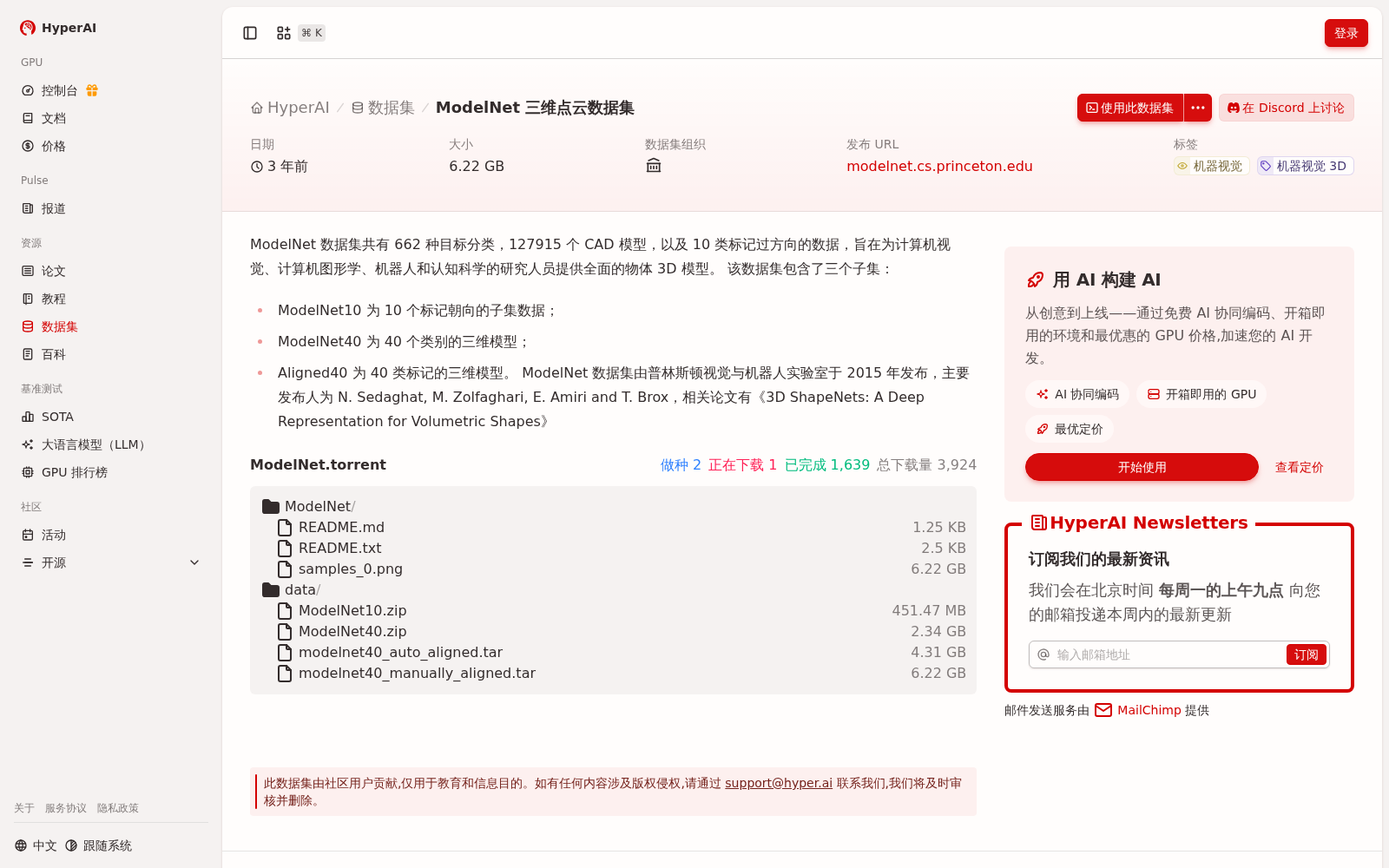Open 报道 under Pulse

pyautogui.click(x=54, y=208)
